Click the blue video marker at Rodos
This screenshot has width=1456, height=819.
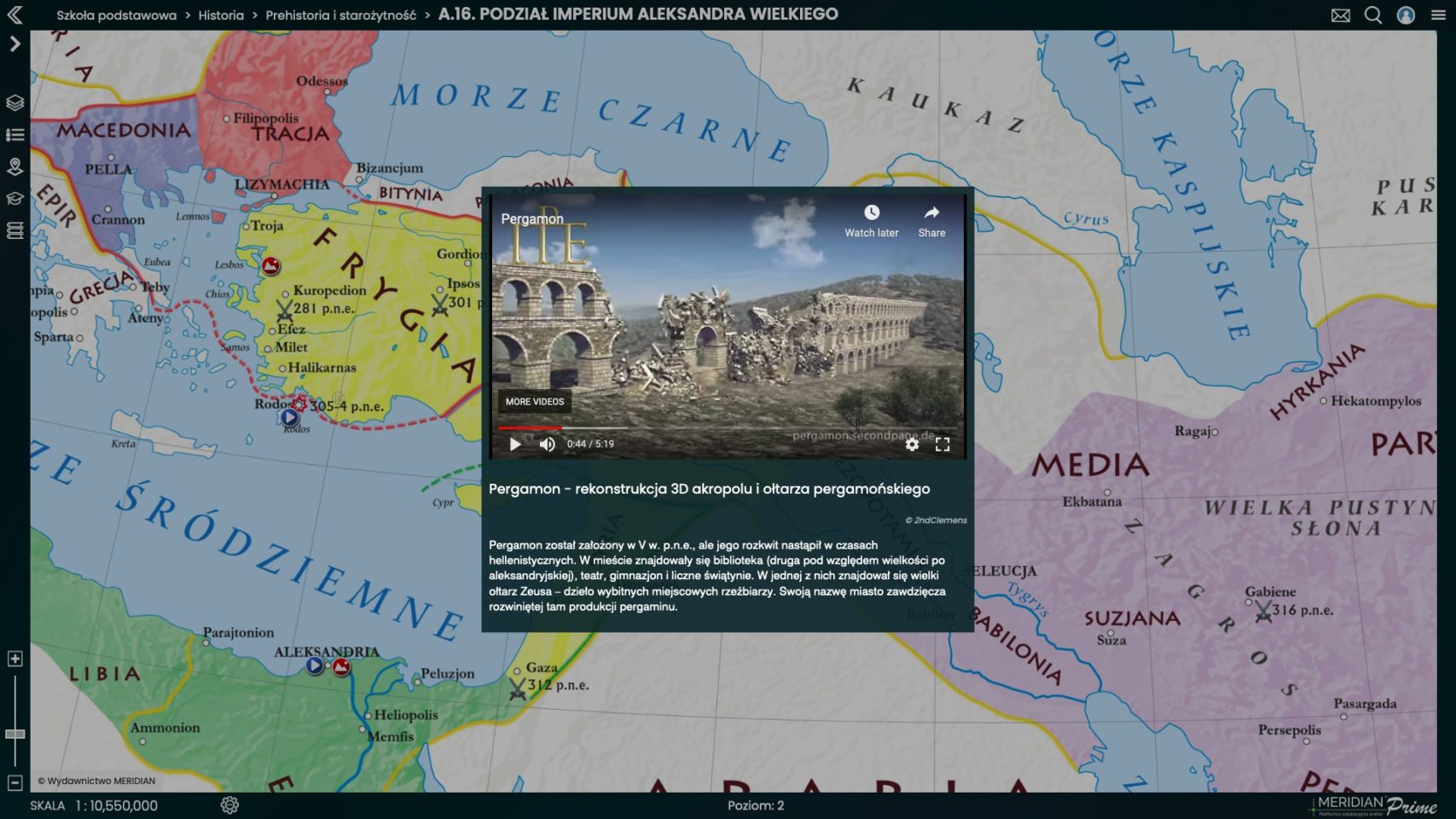click(290, 417)
